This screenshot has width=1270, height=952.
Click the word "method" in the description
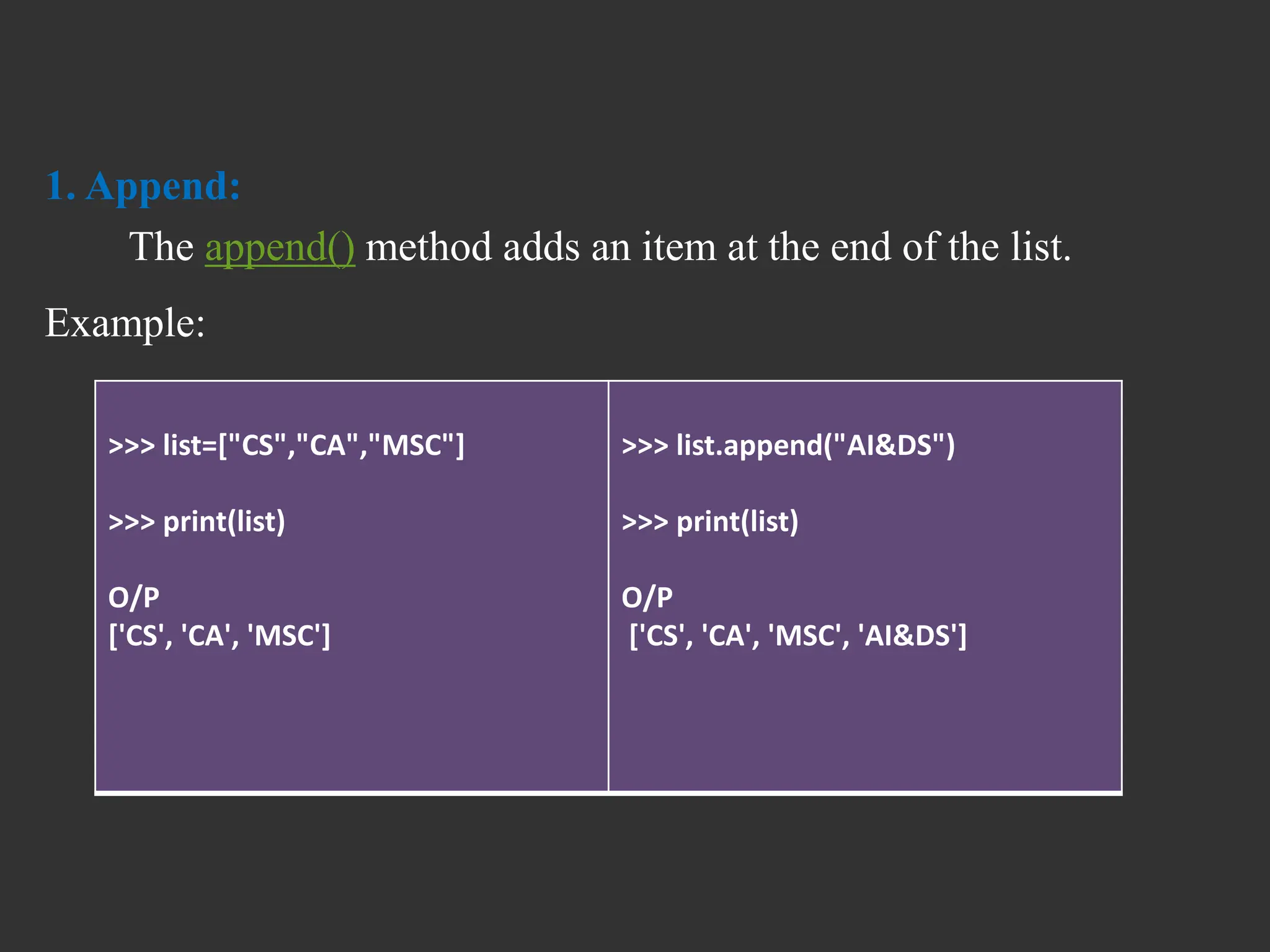tap(429, 247)
